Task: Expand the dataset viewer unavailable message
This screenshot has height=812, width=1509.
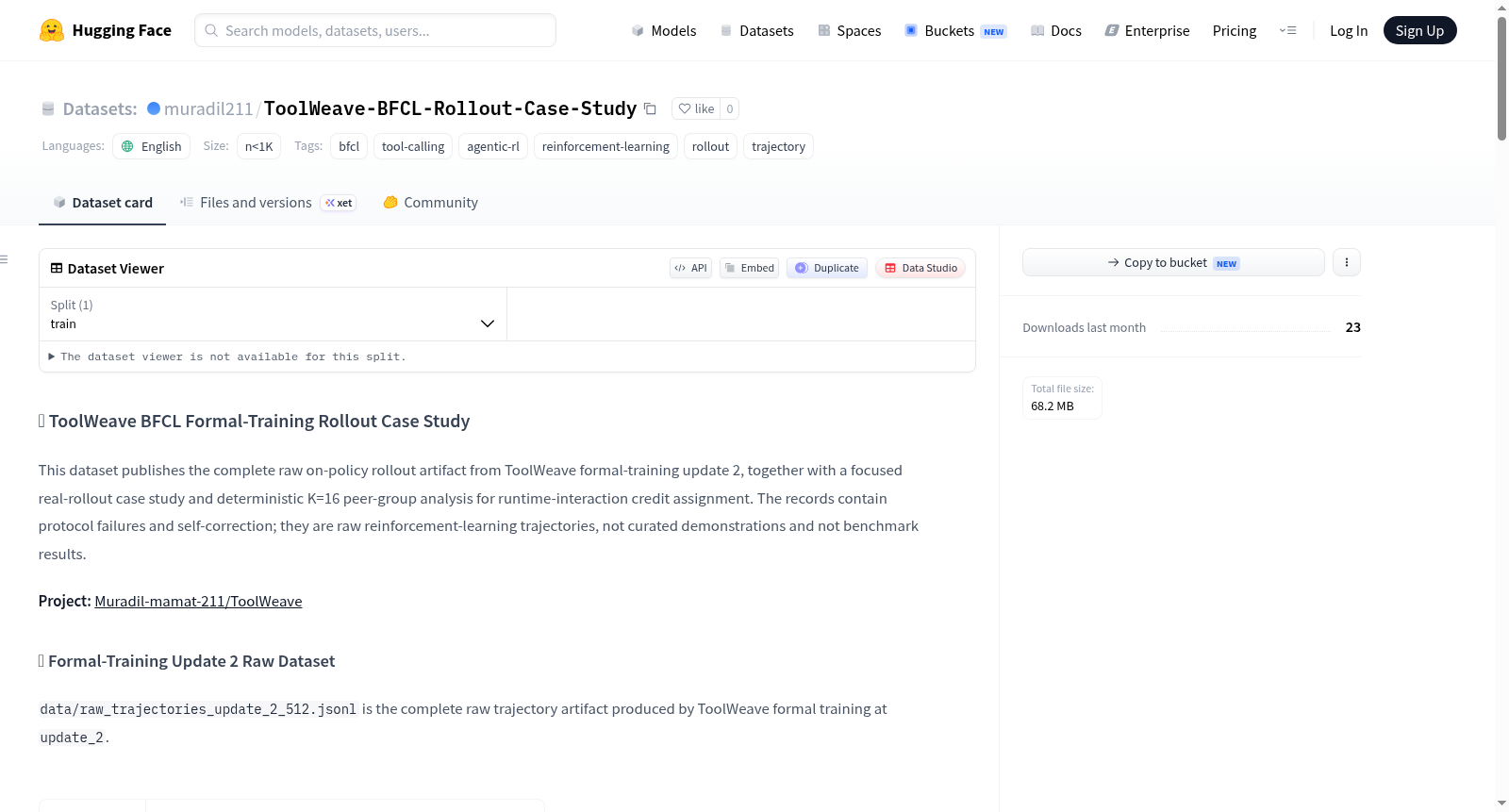Action: [226, 356]
